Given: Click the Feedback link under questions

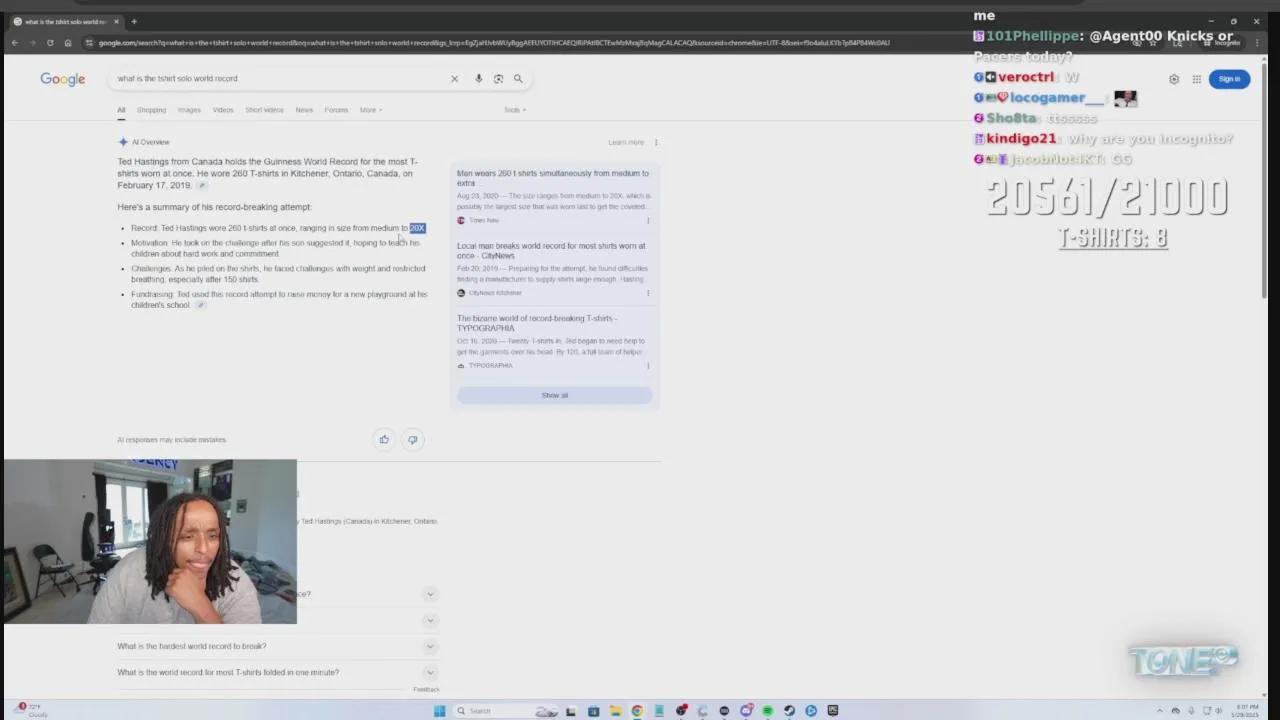Looking at the screenshot, I should click(426, 689).
